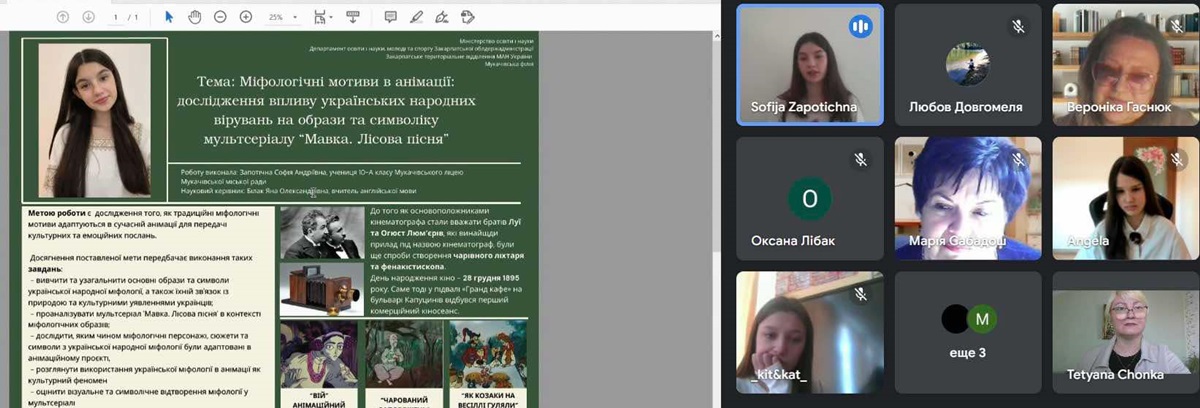The image size is (1200, 408).
Task: Add a comment with the sticky note tool
Action: pos(390,17)
